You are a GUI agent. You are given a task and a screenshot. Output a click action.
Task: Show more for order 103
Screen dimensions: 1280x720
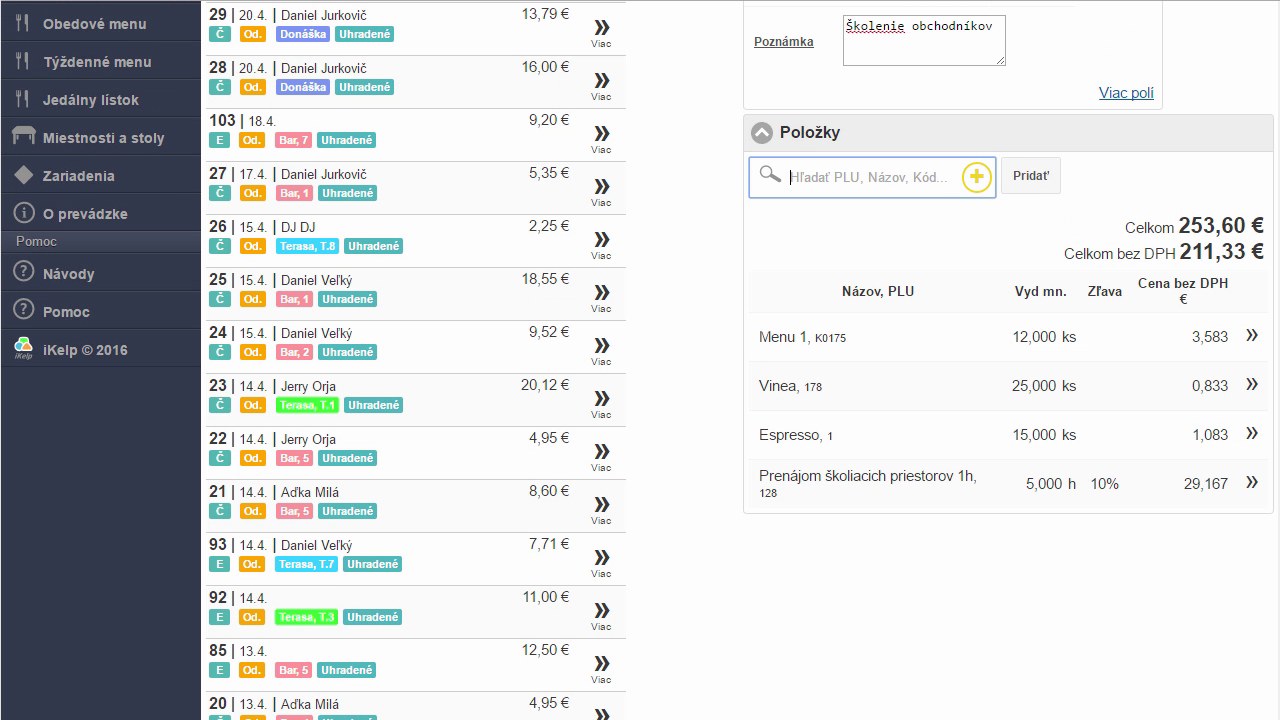point(601,139)
